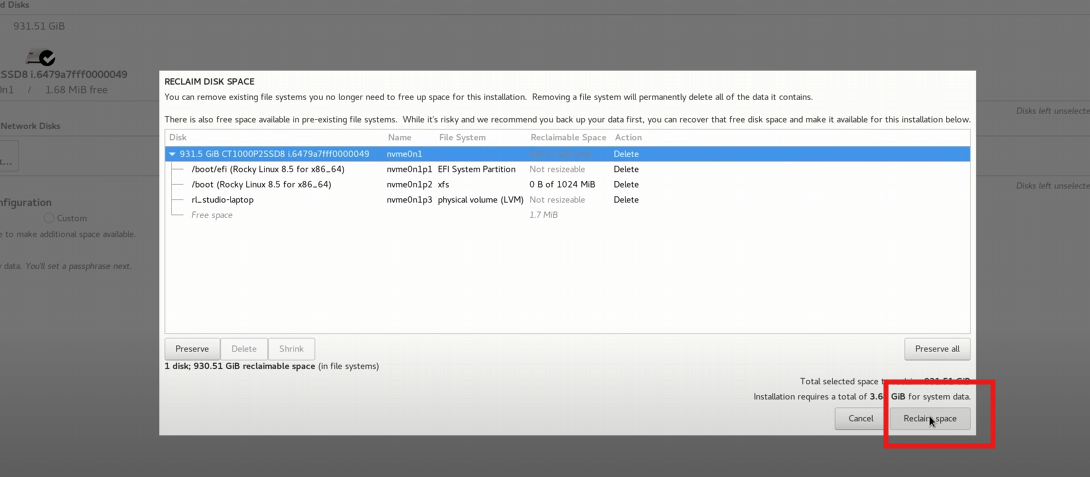Click the Delete action for nvme0n1p3
Viewport: 1090px width, 477px height.
tap(626, 200)
